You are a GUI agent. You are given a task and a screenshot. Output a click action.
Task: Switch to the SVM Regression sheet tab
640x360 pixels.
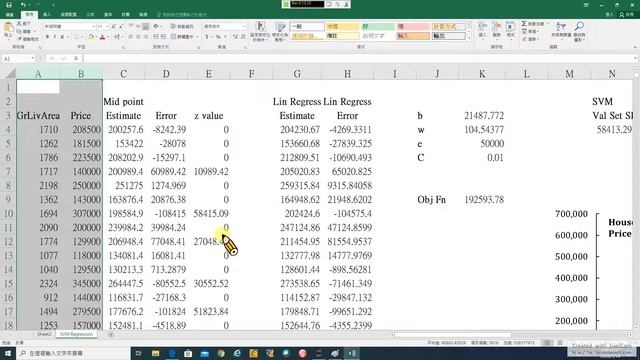76,334
